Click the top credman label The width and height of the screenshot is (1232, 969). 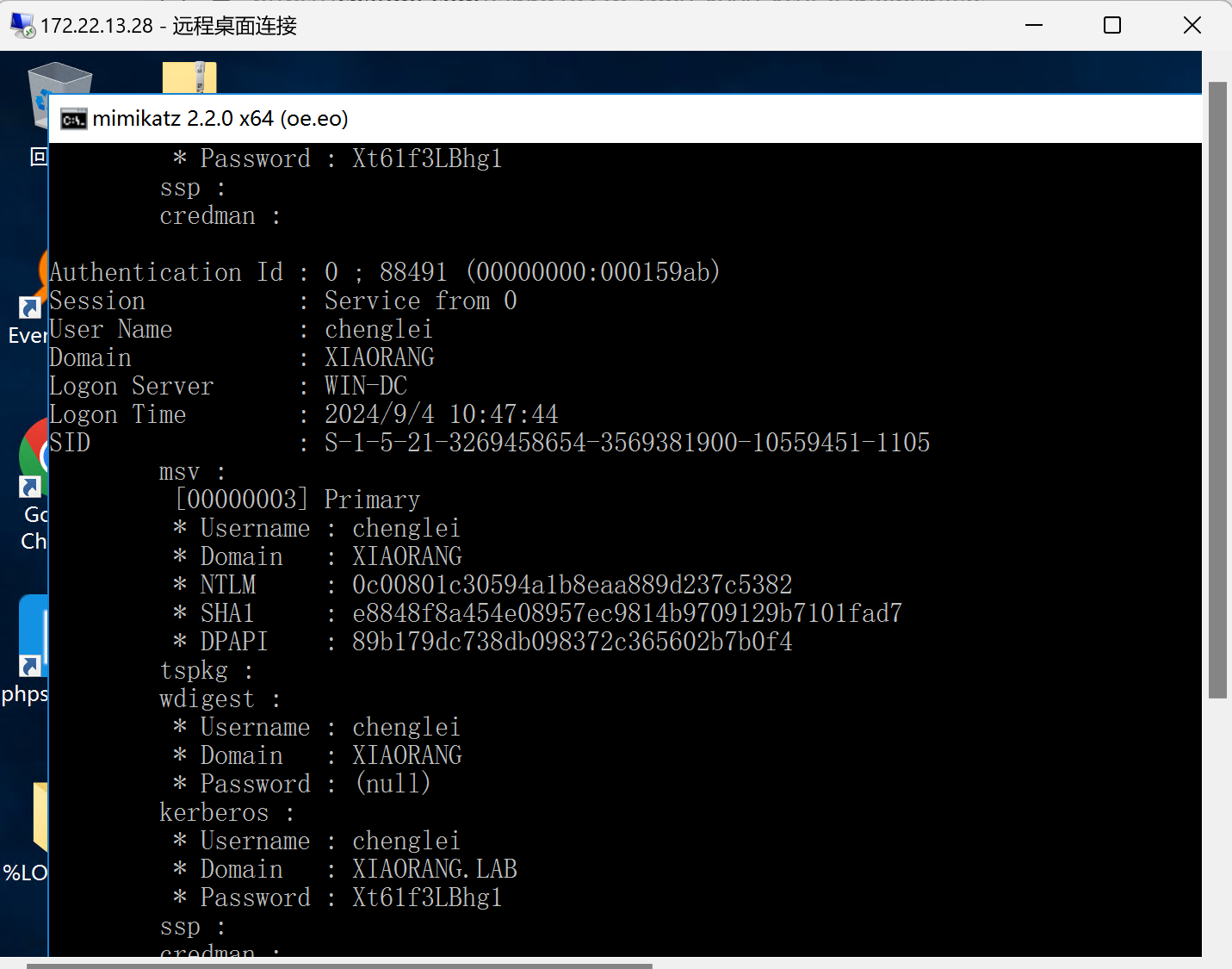pyautogui.click(x=219, y=215)
